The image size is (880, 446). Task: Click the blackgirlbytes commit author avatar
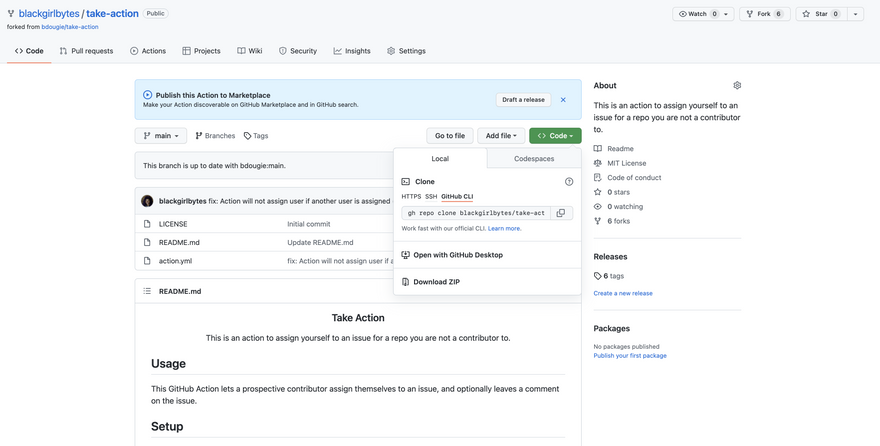pyautogui.click(x=147, y=201)
